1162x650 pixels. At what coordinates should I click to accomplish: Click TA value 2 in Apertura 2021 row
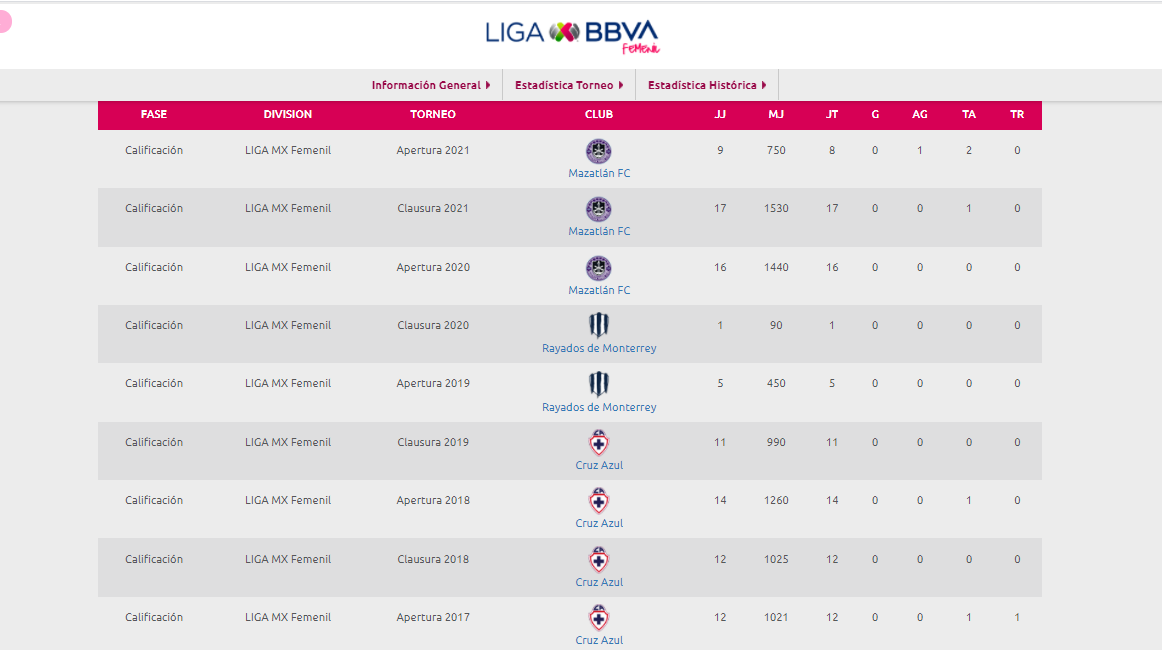coord(969,150)
